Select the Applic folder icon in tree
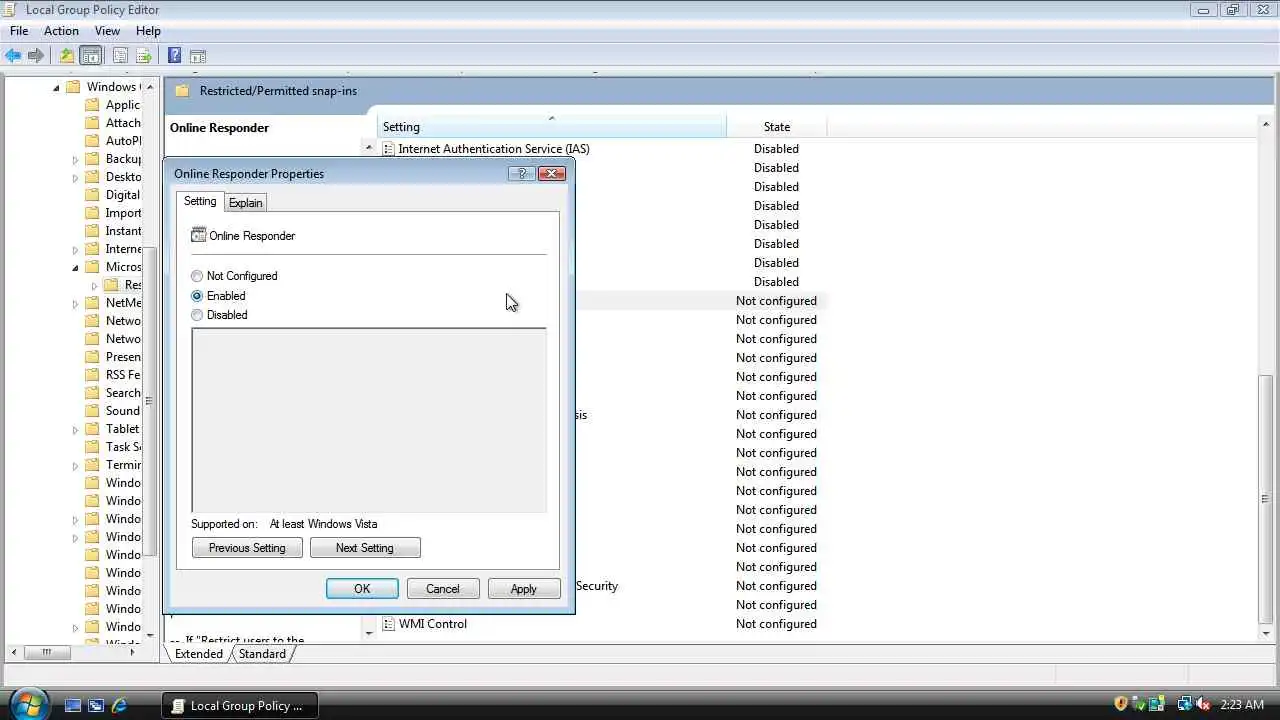This screenshot has height=720, width=1280. [x=93, y=105]
